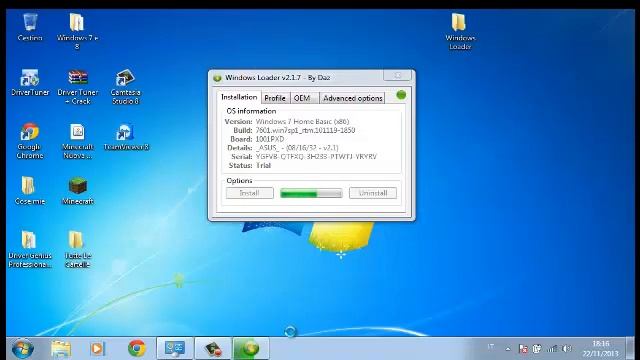Image resolution: width=640 pixels, height=360 pixels.
Task: Click the serial key text
Action: pos(316,156)
